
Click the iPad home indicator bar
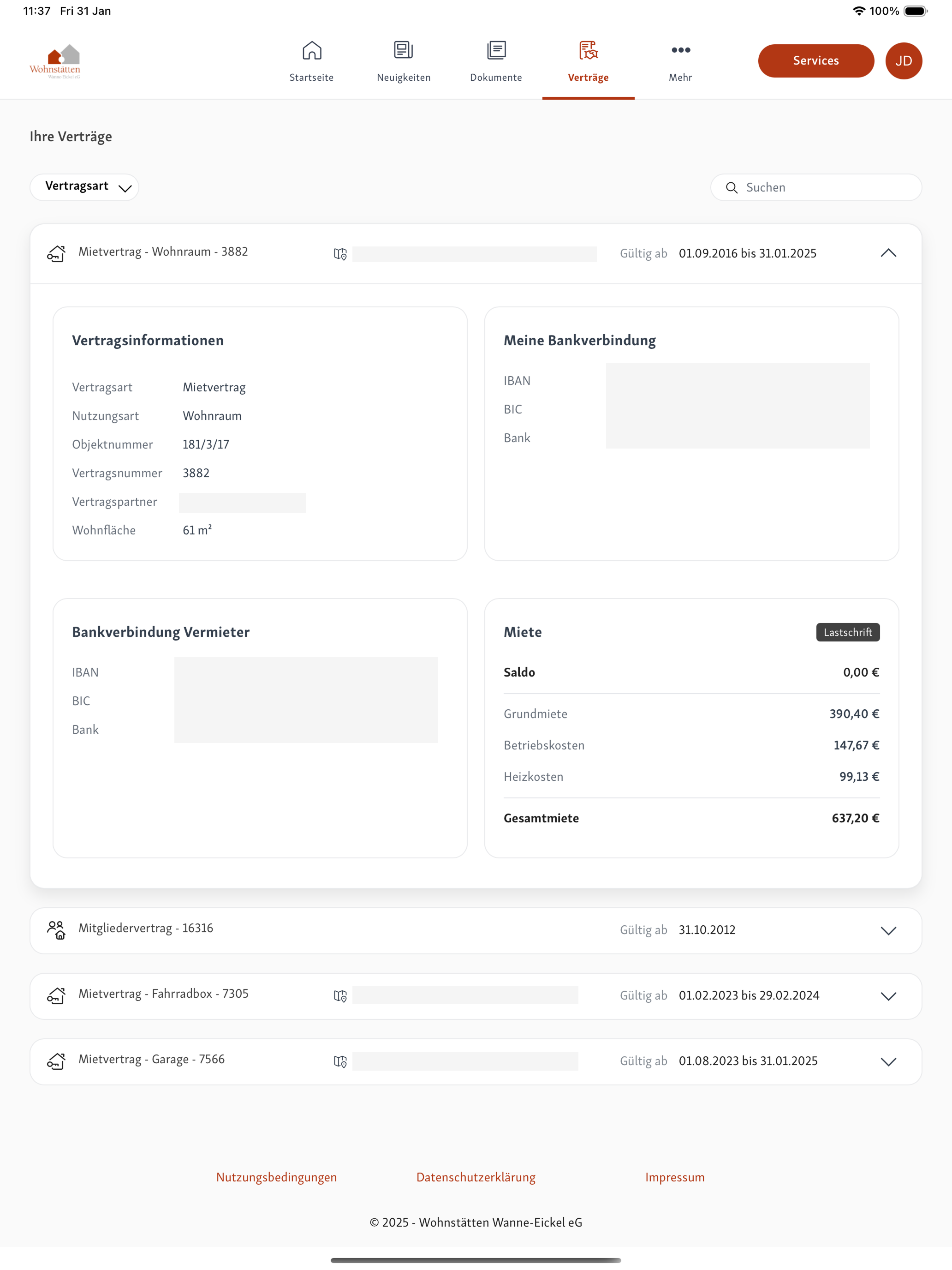[476, 1260]
